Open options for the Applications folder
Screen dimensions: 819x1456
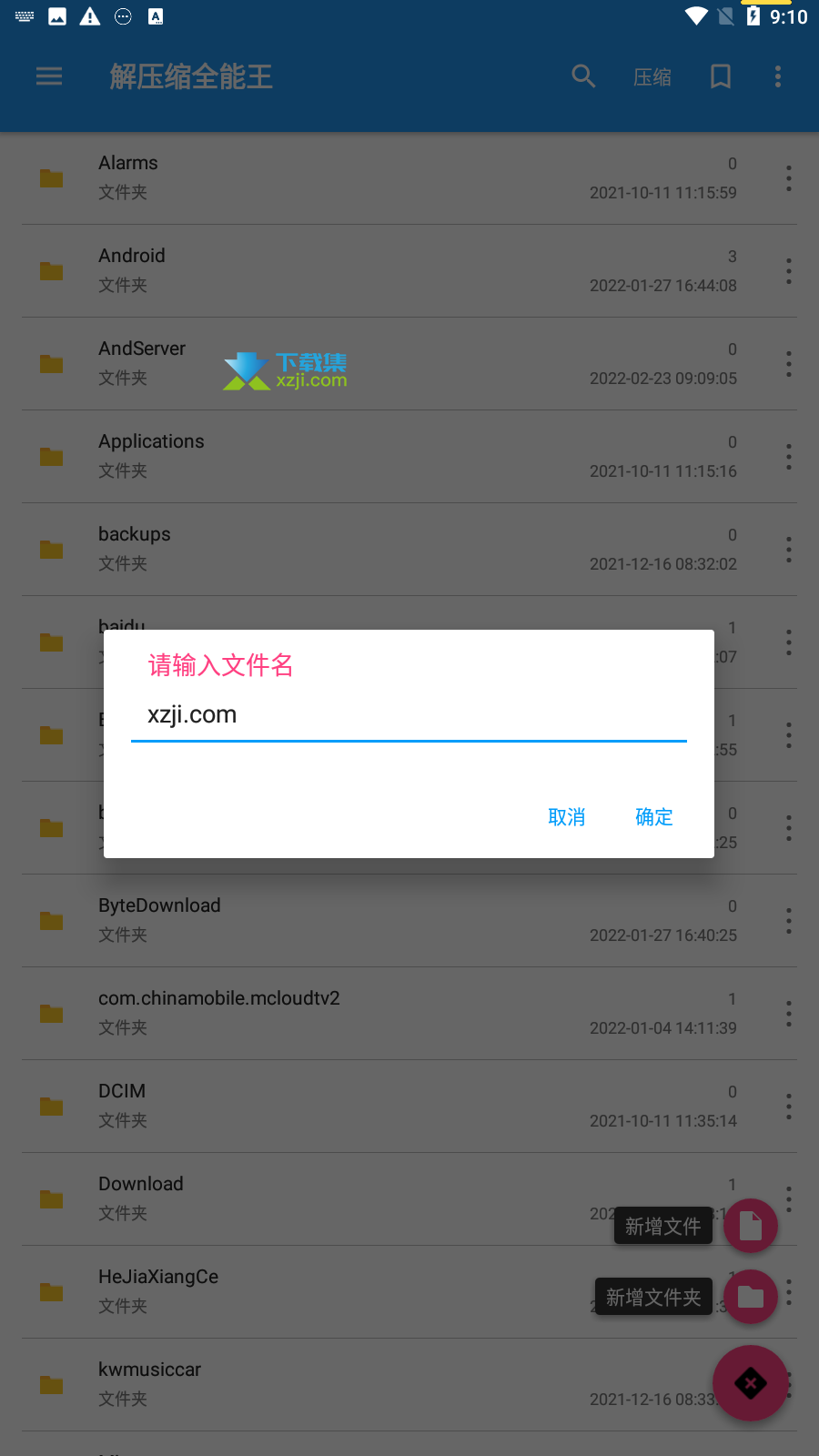point(789,457)
